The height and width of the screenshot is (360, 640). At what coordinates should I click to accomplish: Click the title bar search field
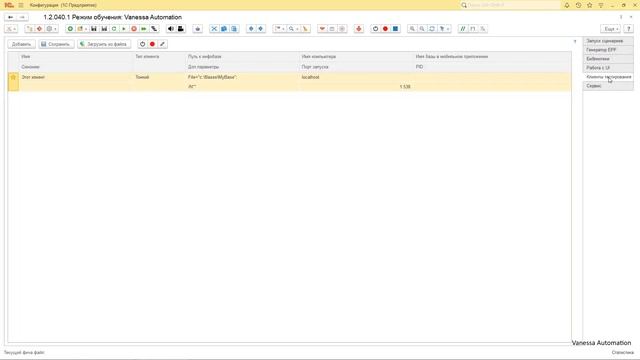pos(510,5)
